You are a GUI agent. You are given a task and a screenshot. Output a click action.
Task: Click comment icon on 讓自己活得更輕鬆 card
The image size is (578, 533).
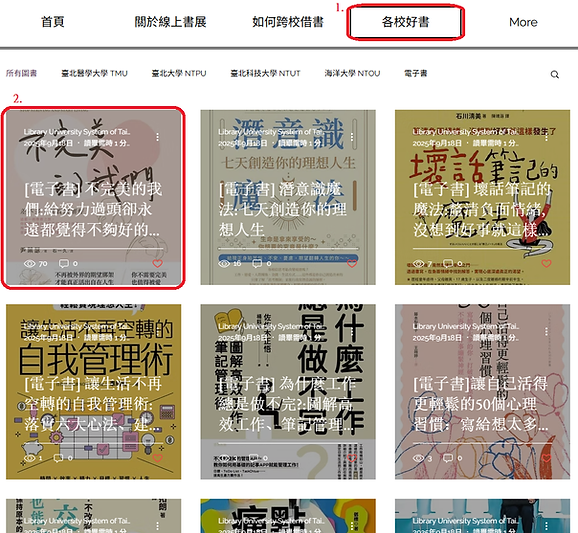(448, 458)
